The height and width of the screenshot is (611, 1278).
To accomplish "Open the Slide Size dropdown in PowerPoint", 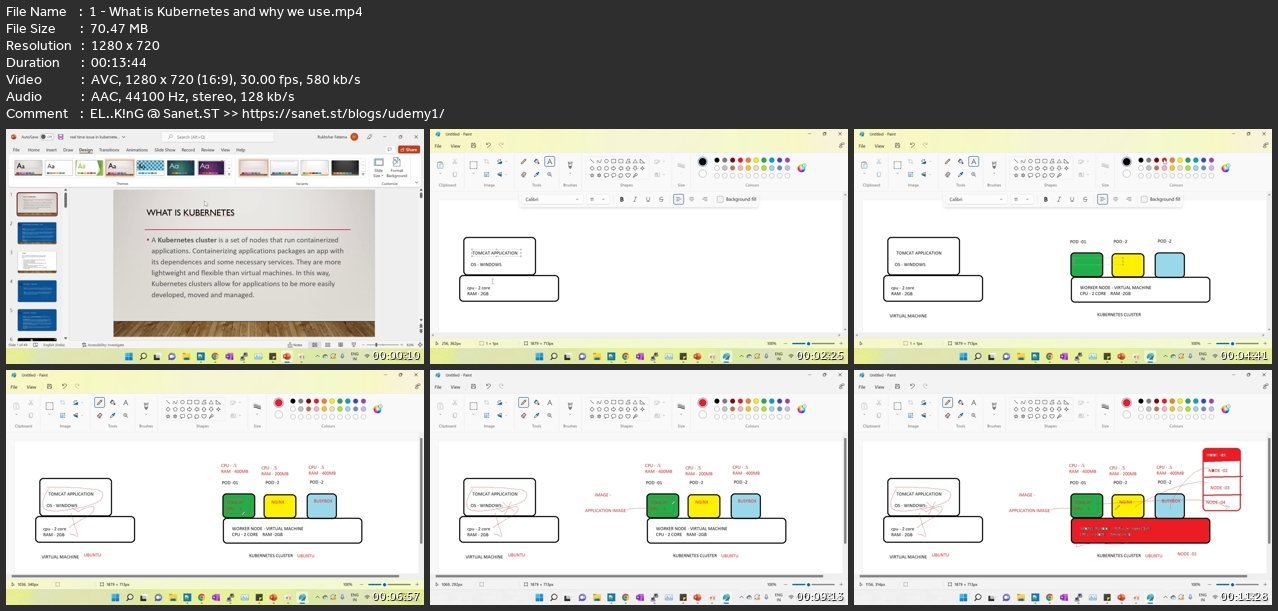I will (x=378, y=168).
